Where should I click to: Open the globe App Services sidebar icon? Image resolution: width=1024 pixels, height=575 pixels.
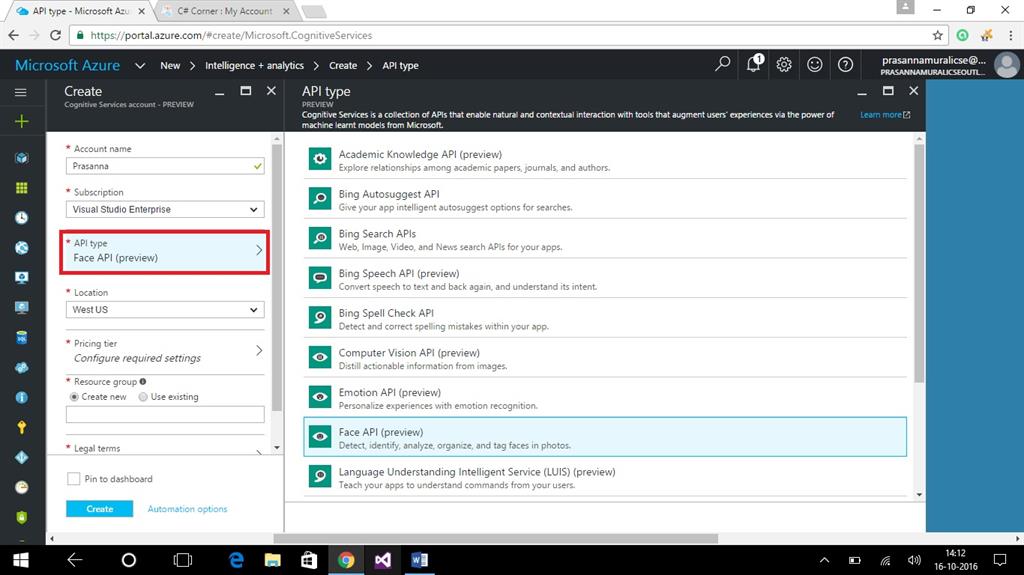pyautogui.click(x=22, y=248)
